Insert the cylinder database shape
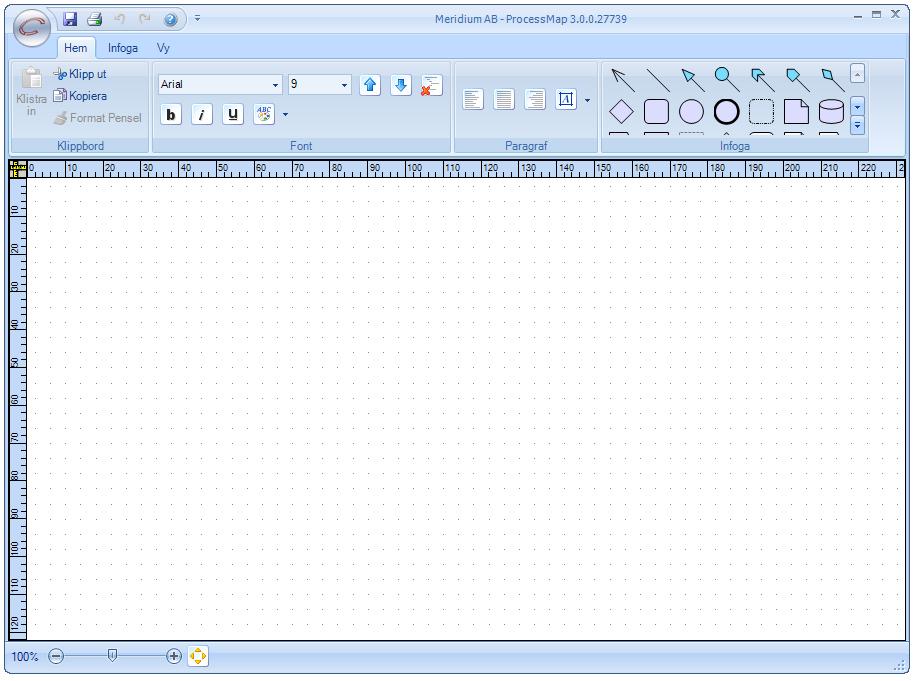 [831, 112]
